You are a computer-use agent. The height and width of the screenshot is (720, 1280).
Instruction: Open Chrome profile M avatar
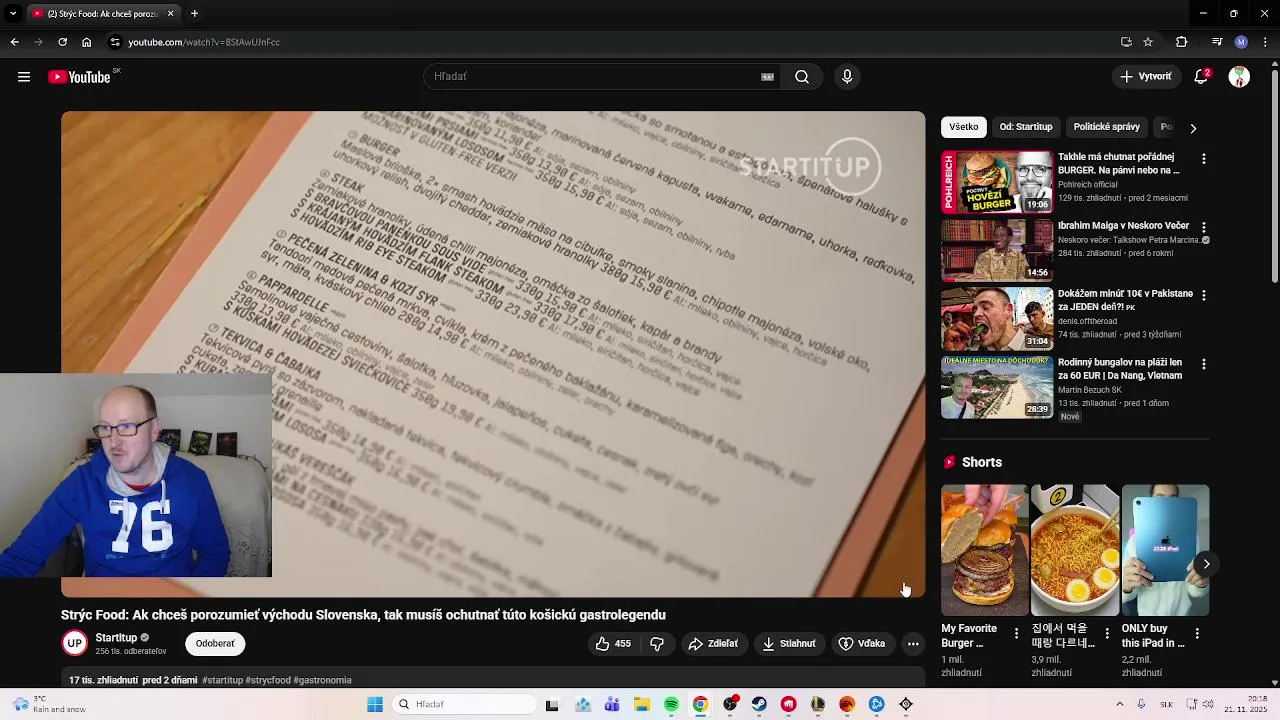click(x=1241, y=42)
